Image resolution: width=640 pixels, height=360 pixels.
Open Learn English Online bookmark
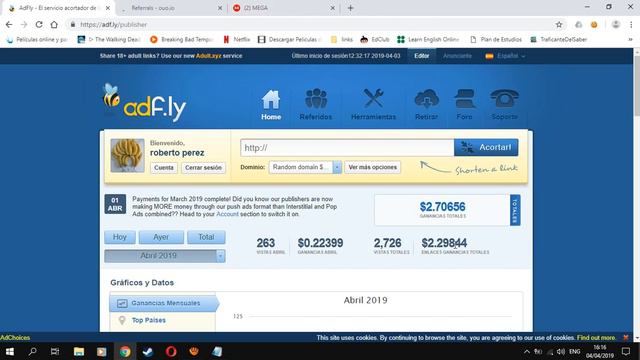[x=428, y=39]
